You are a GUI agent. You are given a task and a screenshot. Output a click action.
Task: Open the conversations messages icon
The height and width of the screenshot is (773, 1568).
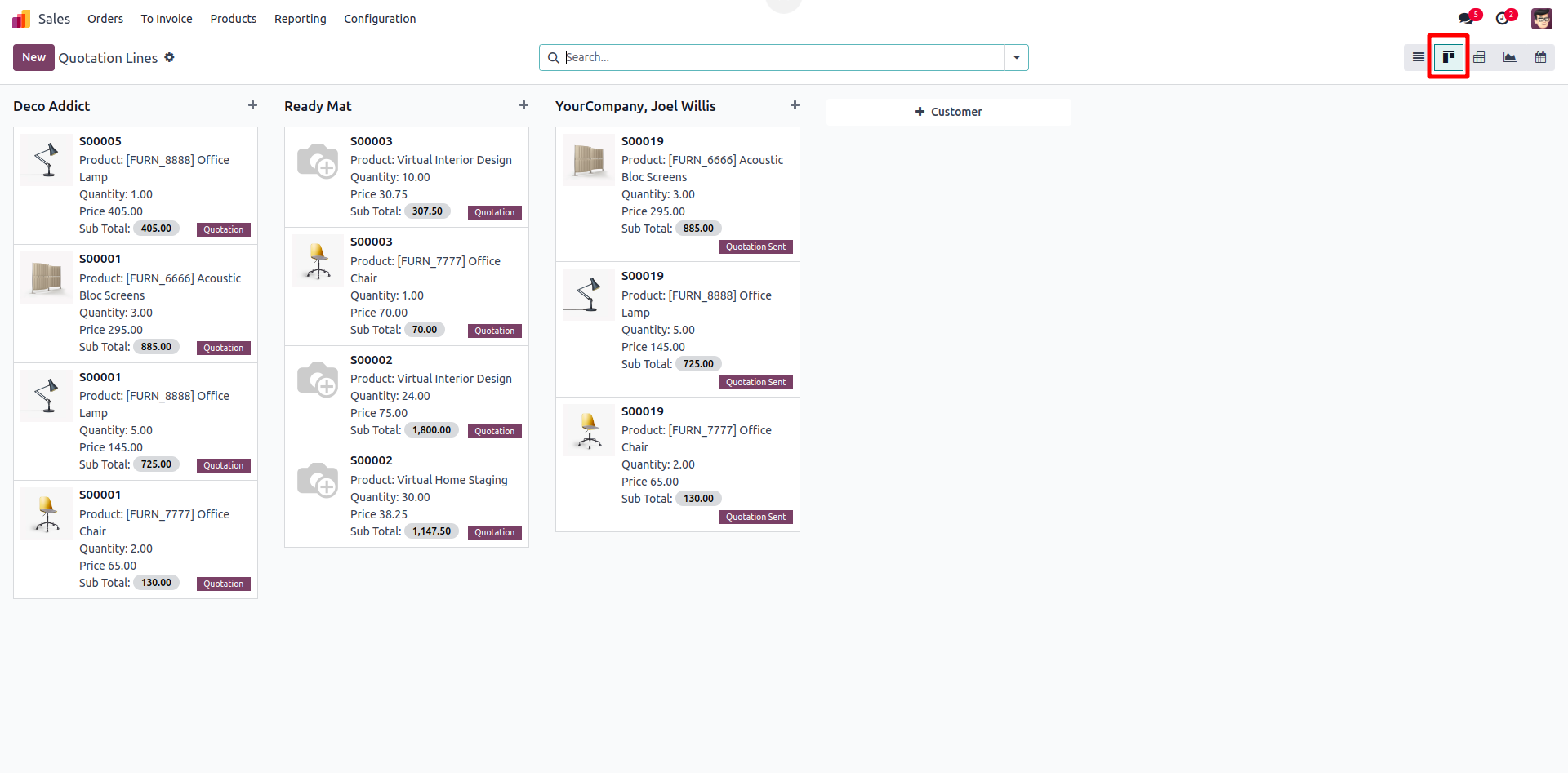point(1466,19)
